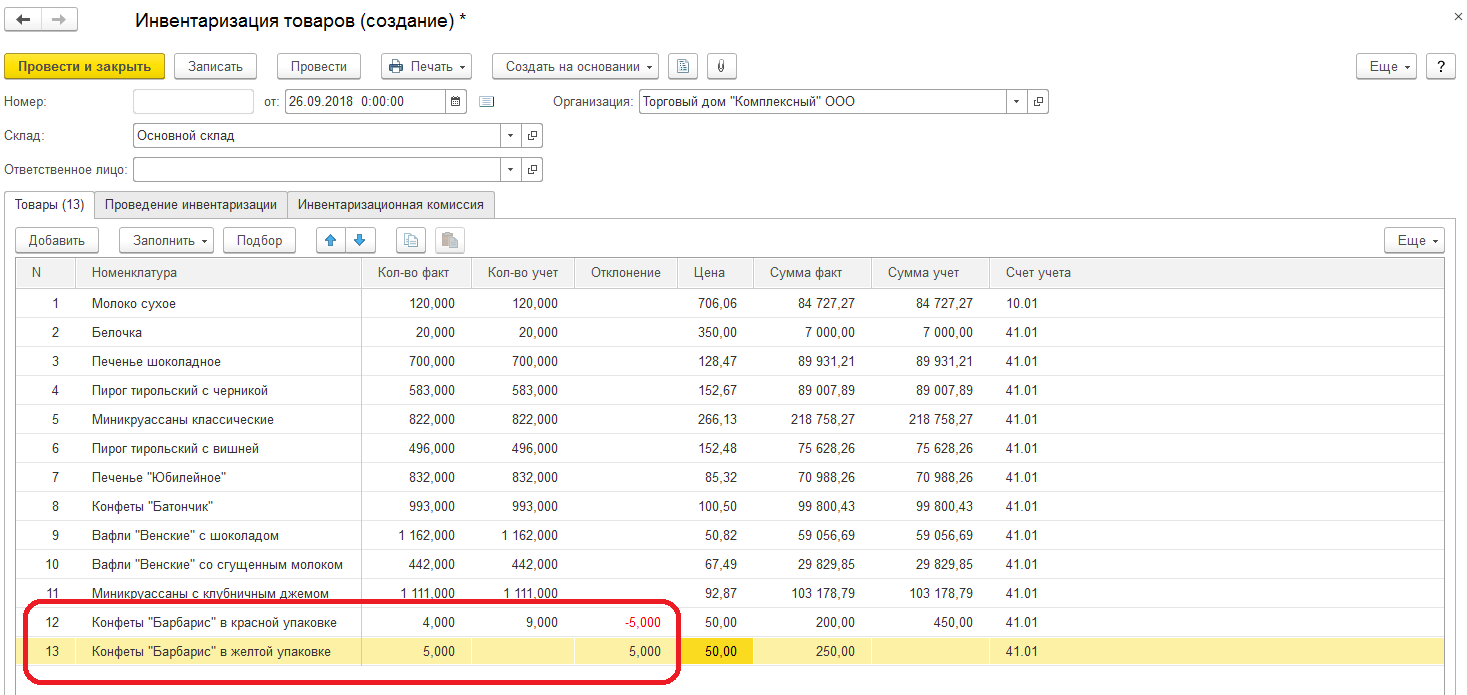Open the organization record for Торговый дом "Комплексный"
Viewport: 1467px width, 695px height.
click(1038, 102)
